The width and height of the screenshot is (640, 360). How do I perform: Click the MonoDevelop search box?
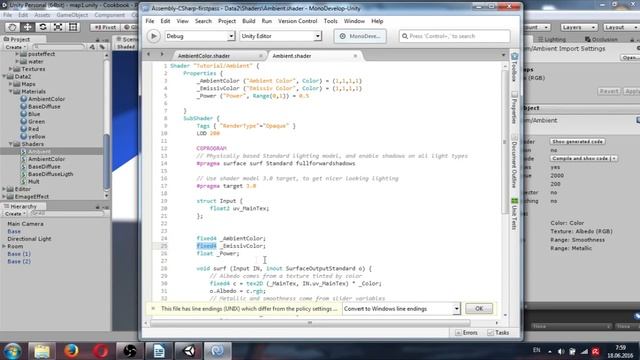[x=454, y=36]
